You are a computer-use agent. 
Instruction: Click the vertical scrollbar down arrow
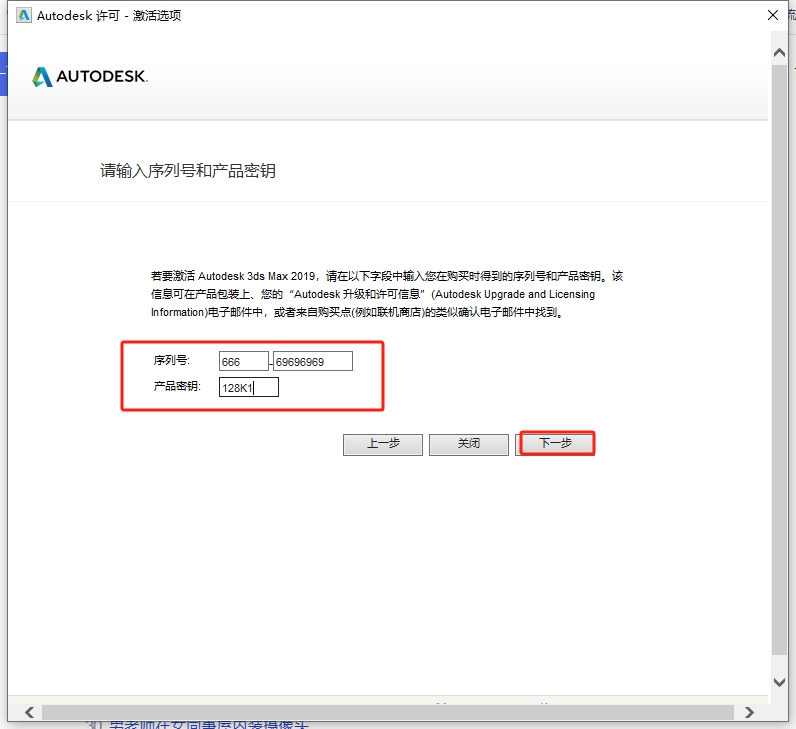779,682
